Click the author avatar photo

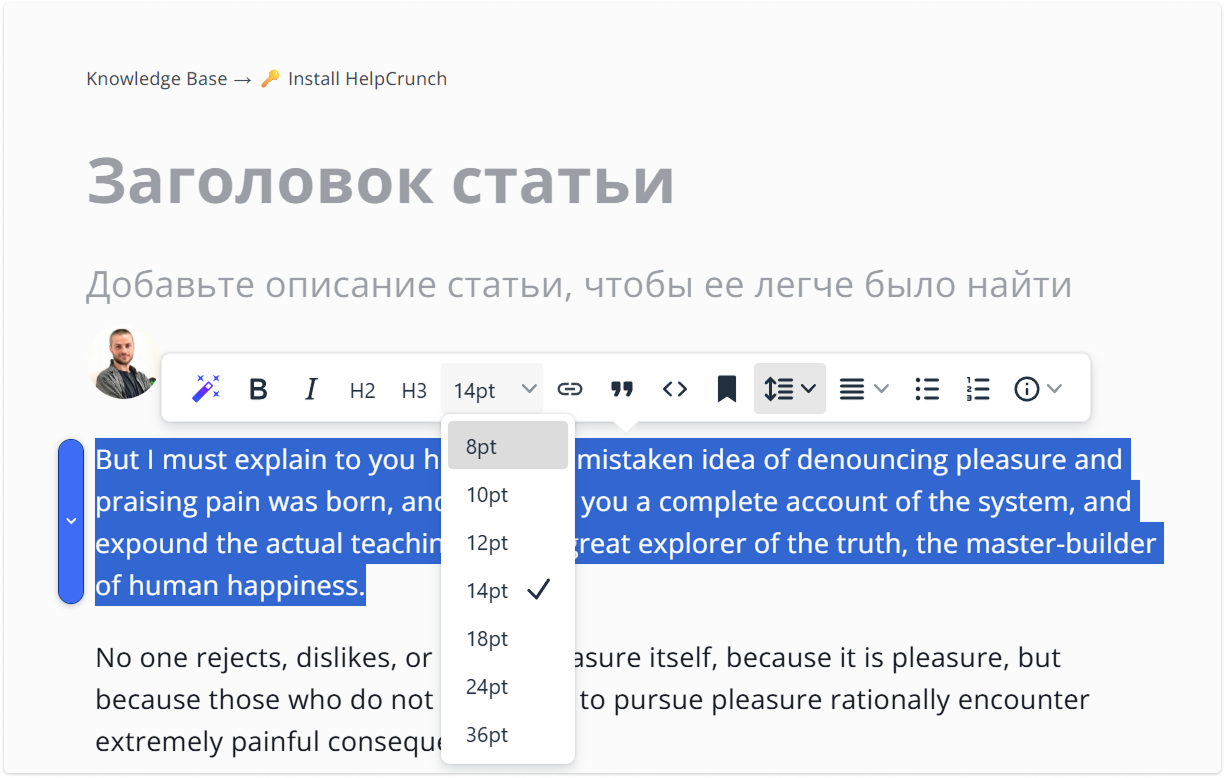click(123, 362)
